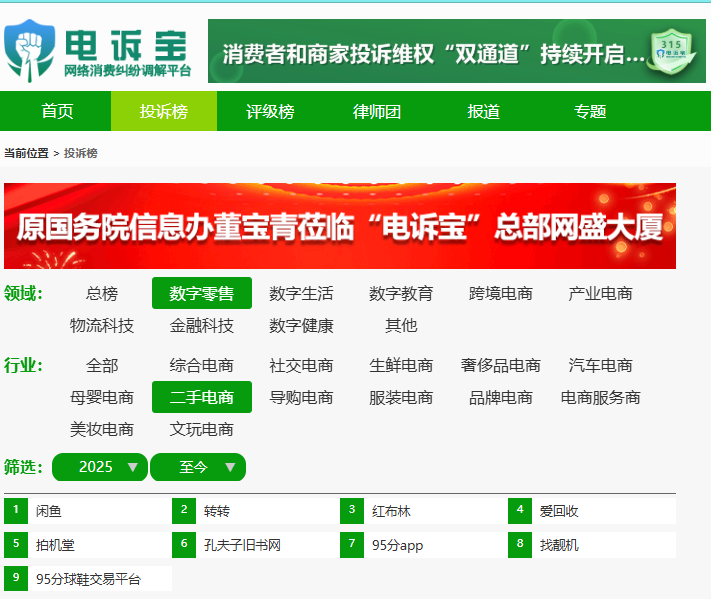711x599 pixels.
Task: Choose 二手电商 industry filter
Action: coord(202,397)
